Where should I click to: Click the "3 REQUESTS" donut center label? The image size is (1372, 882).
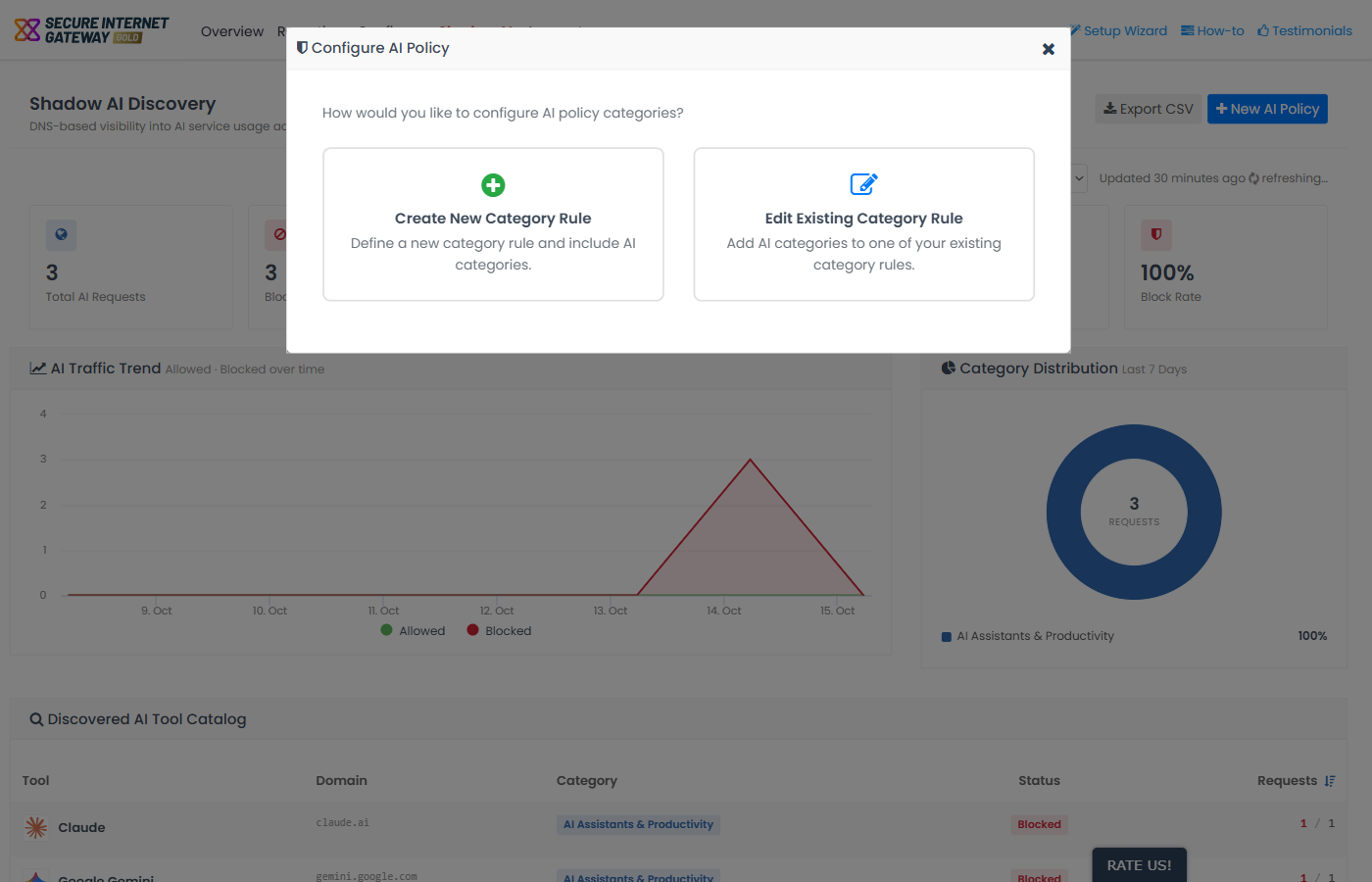pyautogui.click(x=1134, y=511)
